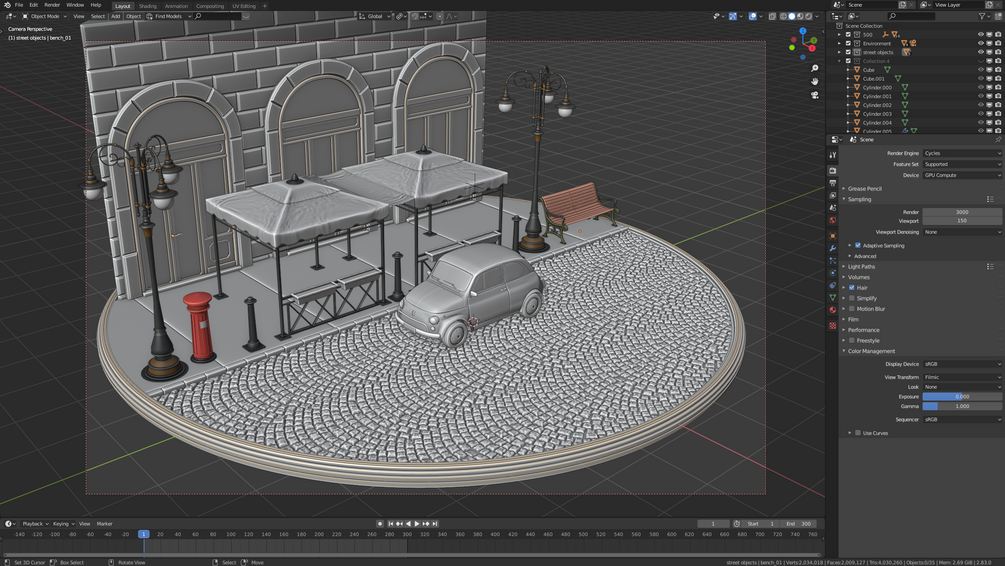The height and width of the screenshot is (566, 1005).
Task: Enable the Motion Blur checkbox
Action: pyautogui.click(x=852, y=309)
